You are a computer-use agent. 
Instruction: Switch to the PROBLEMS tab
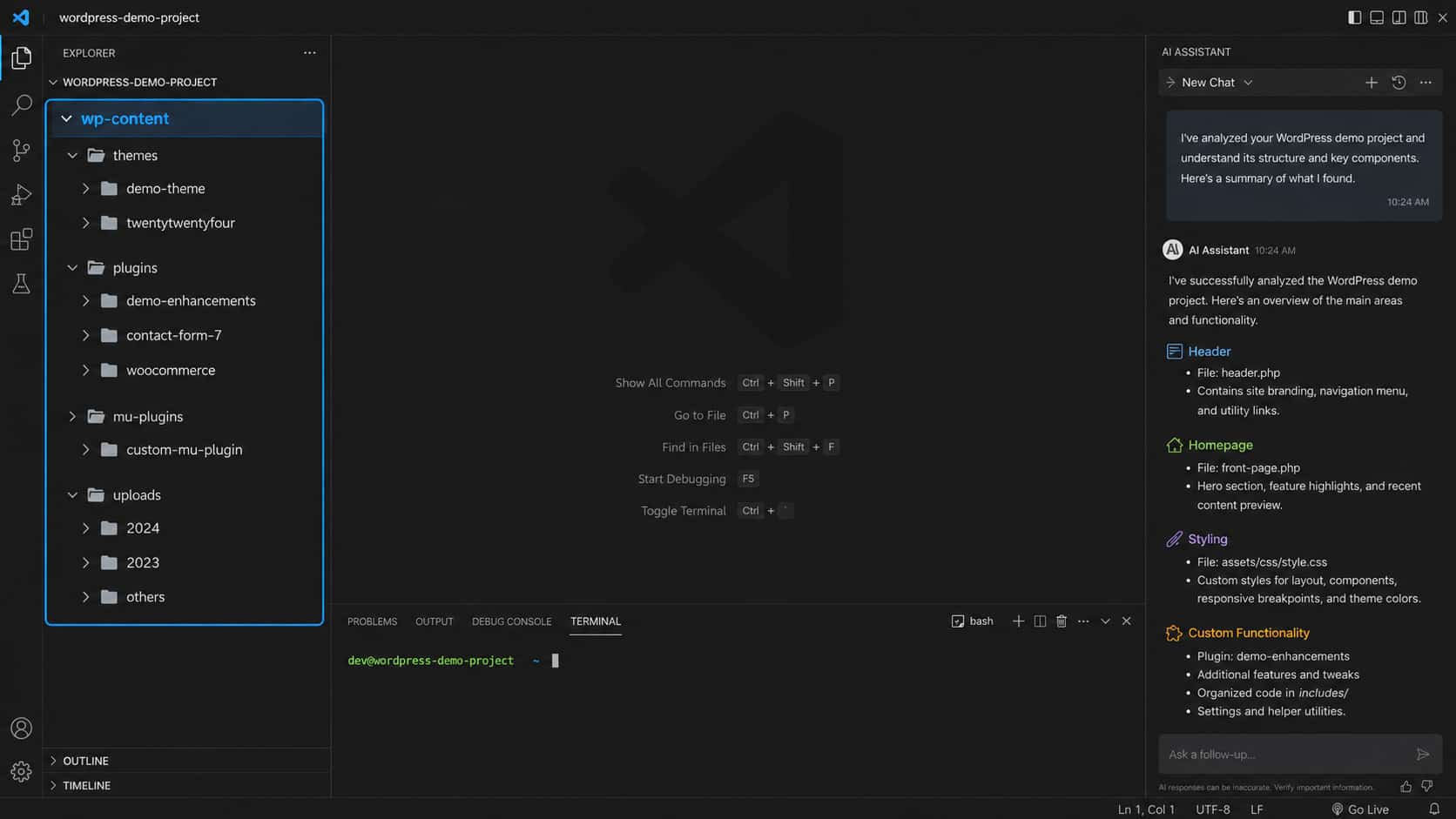pos(372,621)
